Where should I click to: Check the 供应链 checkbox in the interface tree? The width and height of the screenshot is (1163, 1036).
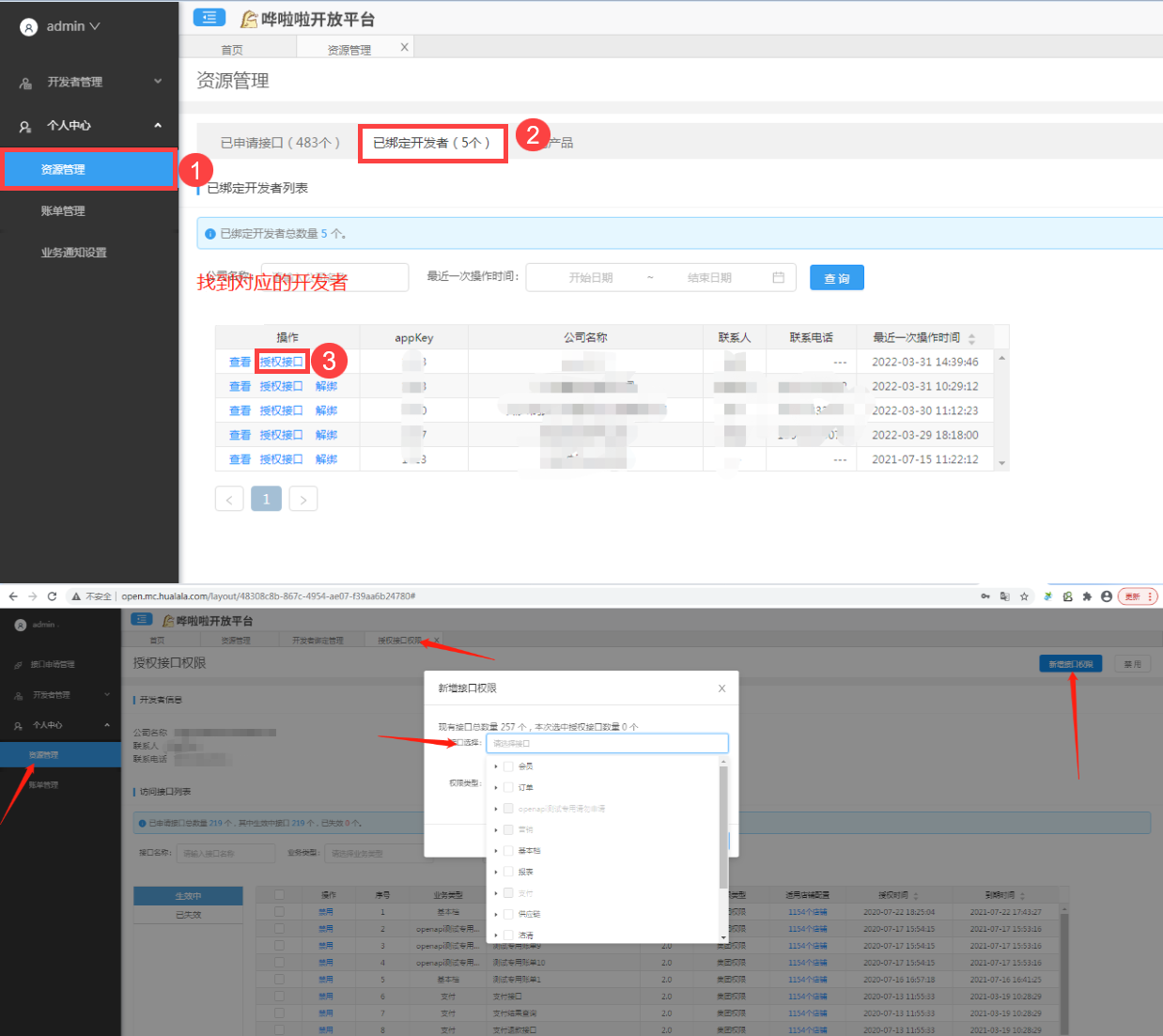tap(508, 914)
